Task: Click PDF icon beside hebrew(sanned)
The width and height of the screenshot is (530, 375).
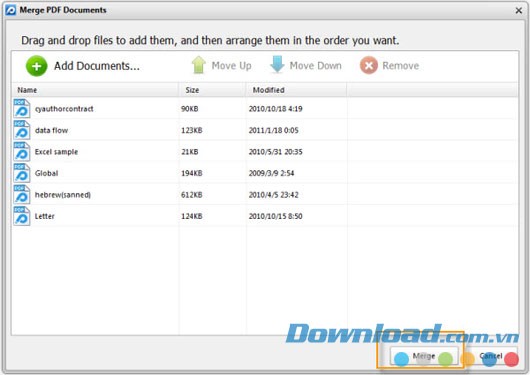Action: coord(22,194)
